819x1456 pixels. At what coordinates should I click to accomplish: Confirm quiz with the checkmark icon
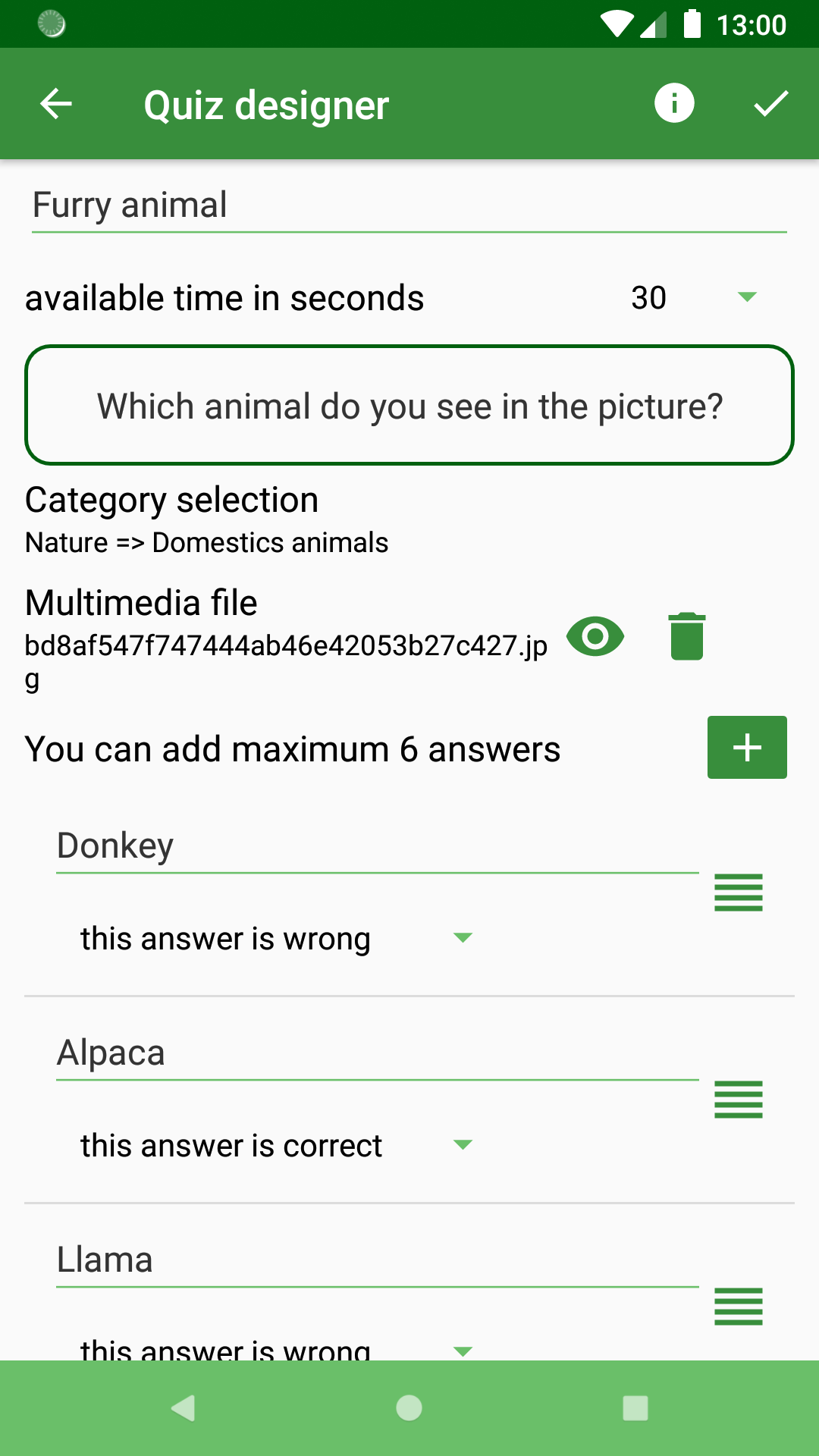pyautogui.click(x=771, y=104)
